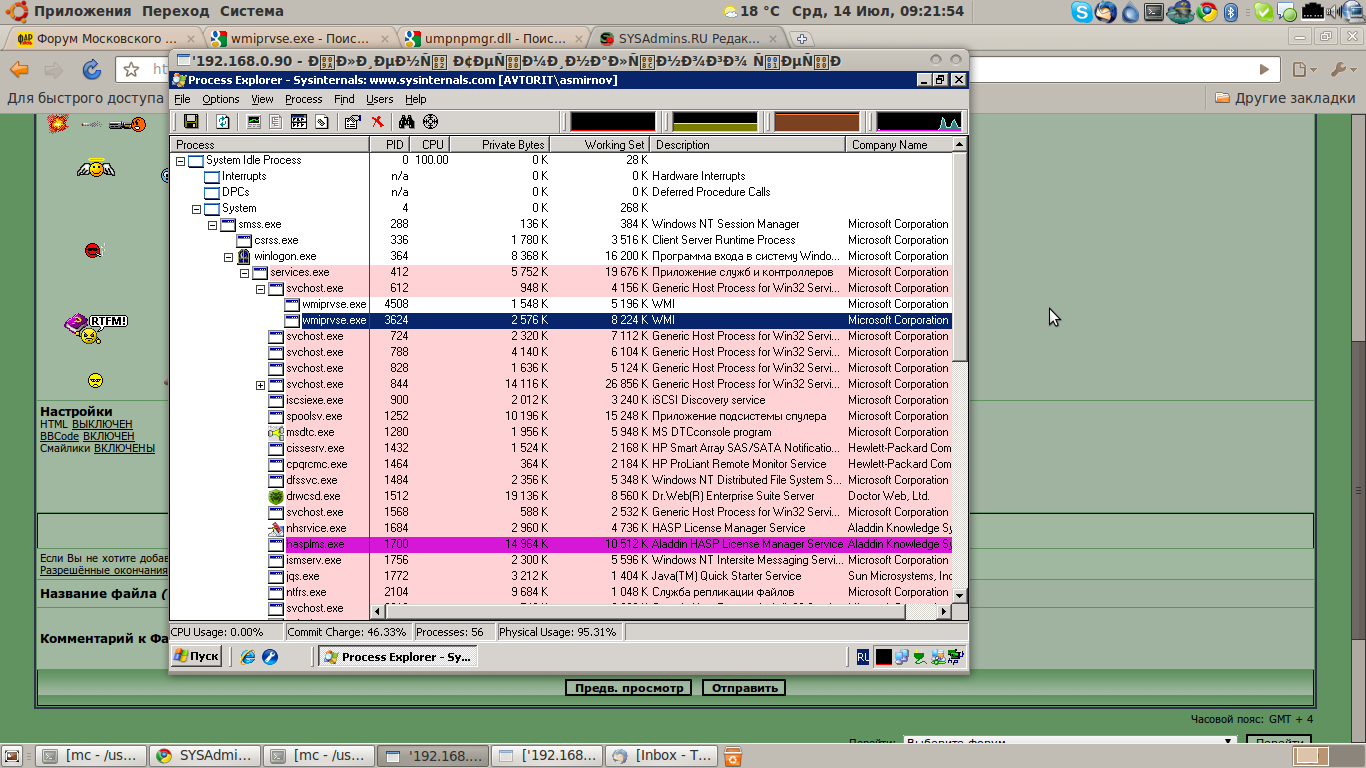
Task: Collapse the System process tree node
Action: click(197, 208)
